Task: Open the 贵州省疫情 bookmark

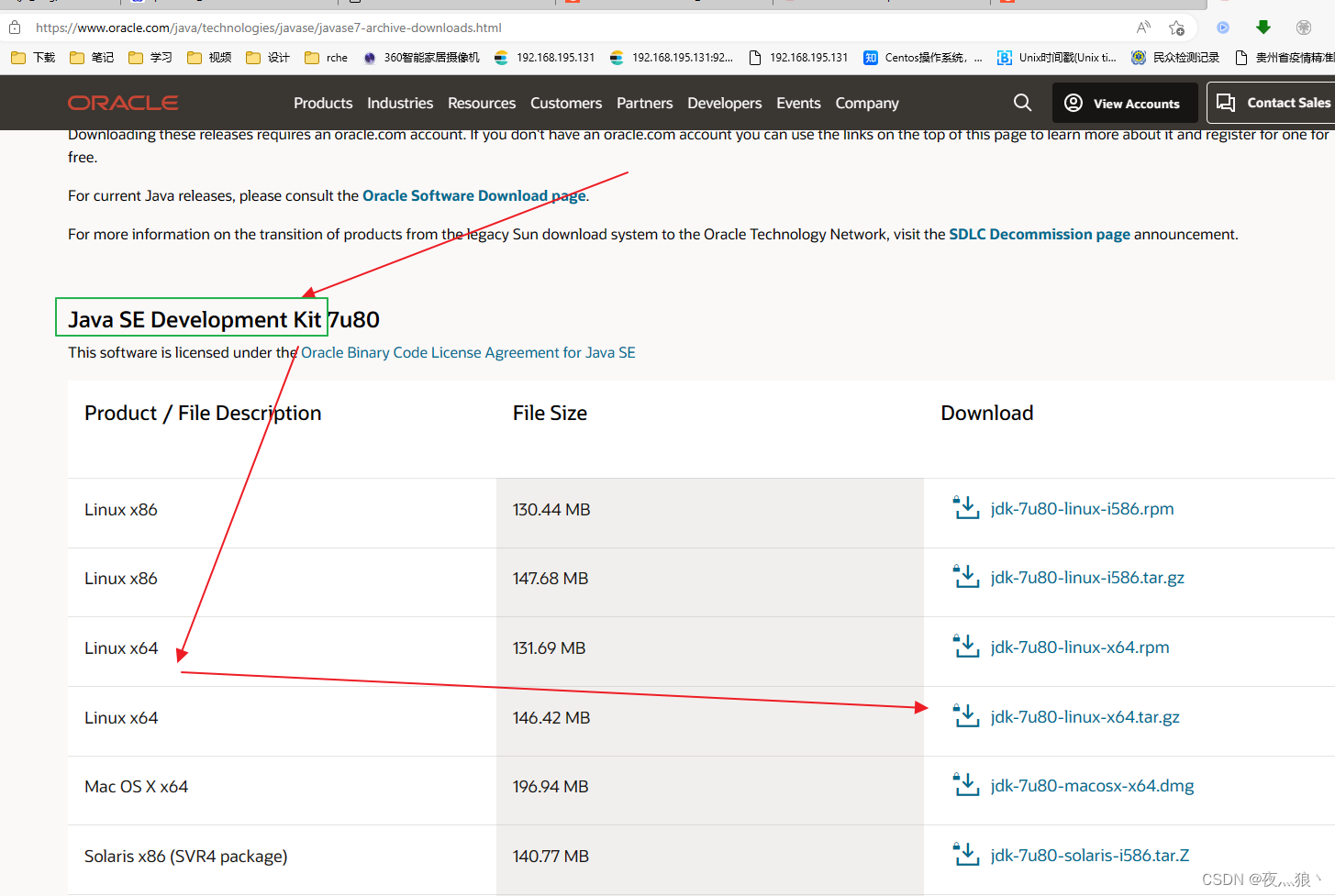Action: (x=1285, y=58)
